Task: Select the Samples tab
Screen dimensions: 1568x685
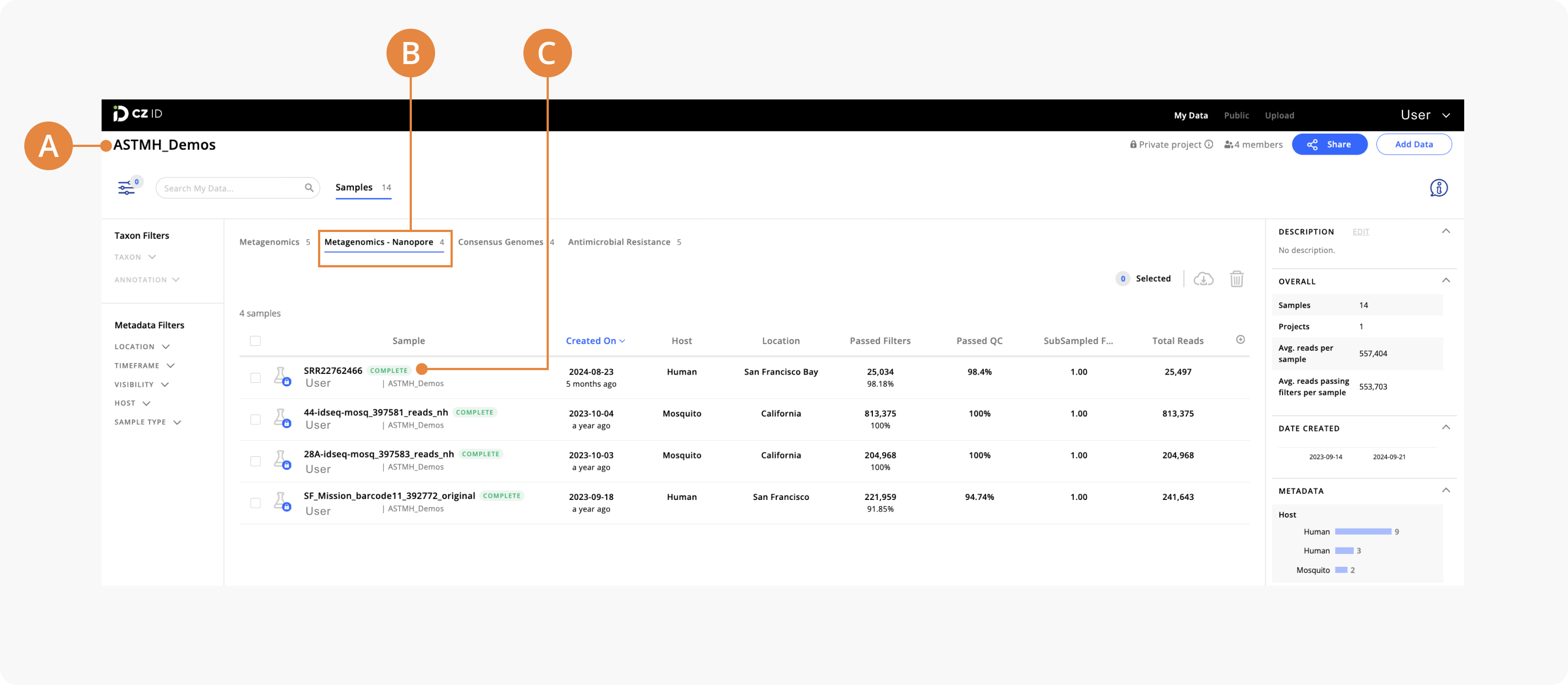Action: pyautogui.click(x=363, y=187)
